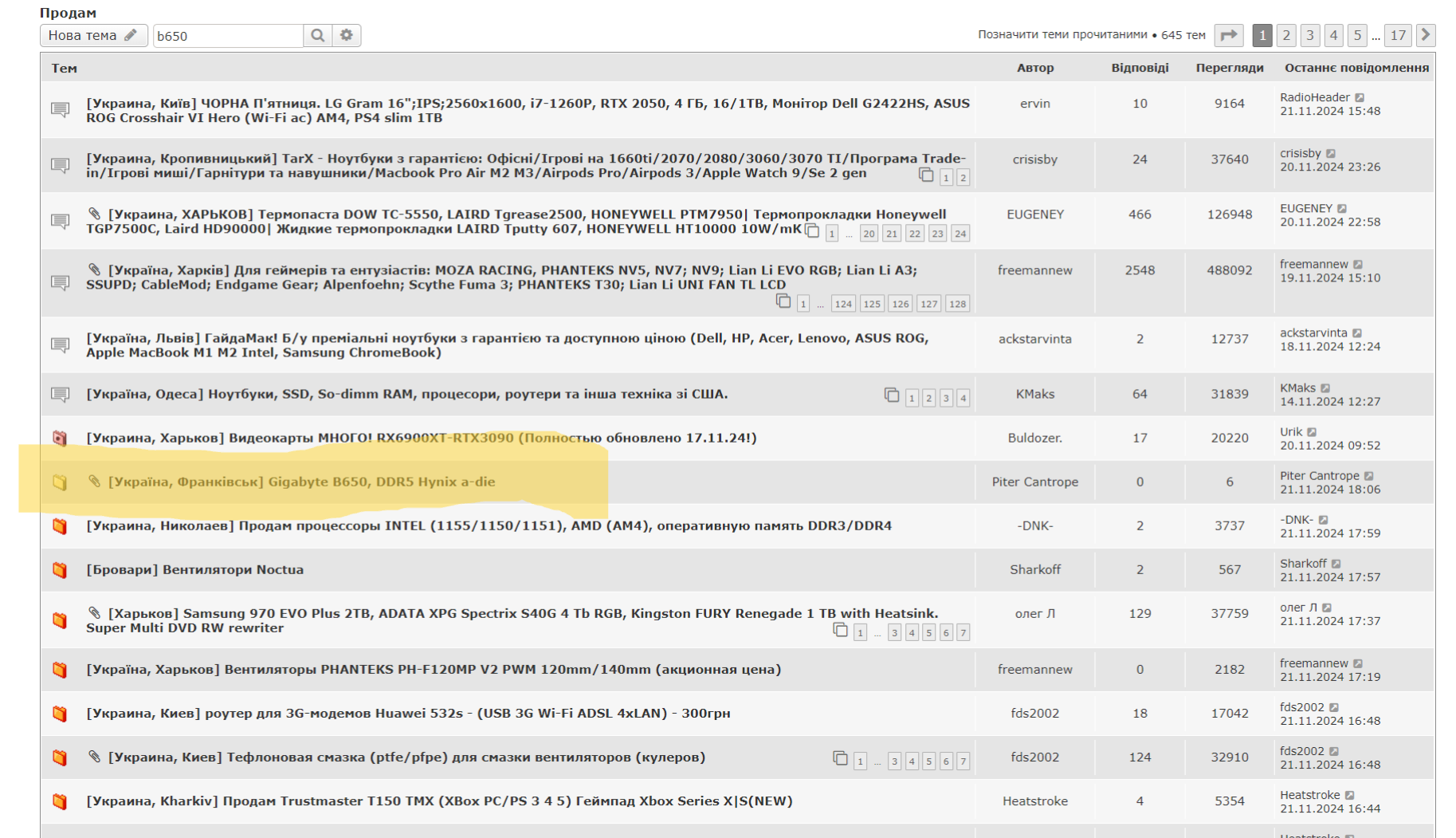This screenshot has width=1456, height=838.
Task: Focus the search field containing 'b650'
Action: click(228, 36)
